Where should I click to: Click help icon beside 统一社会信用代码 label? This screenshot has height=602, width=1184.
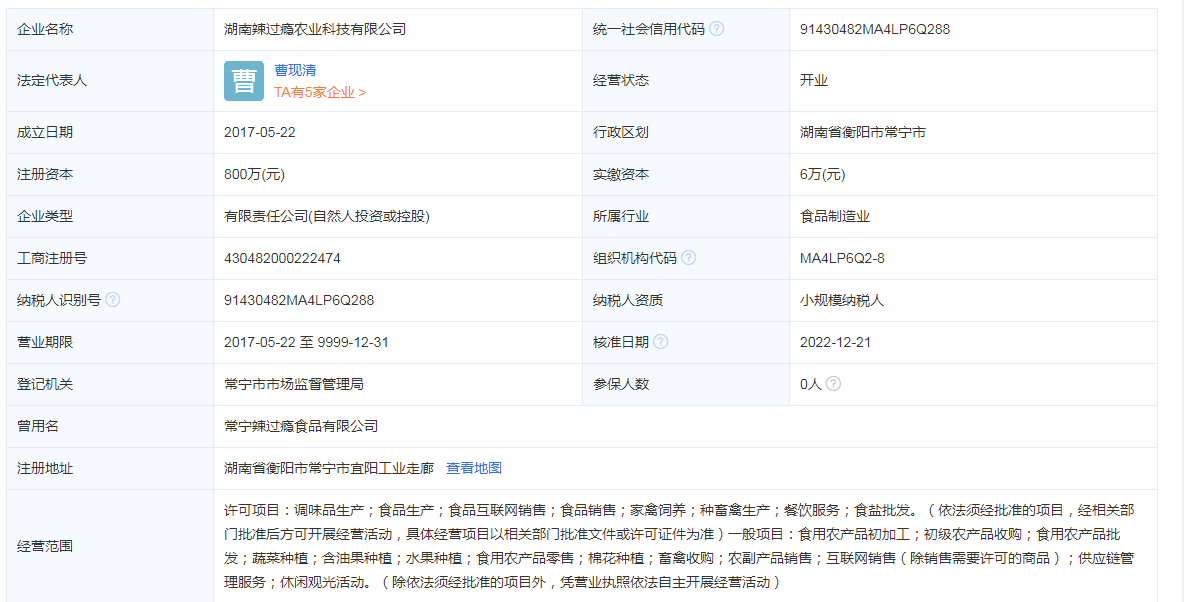coord(717,29)
